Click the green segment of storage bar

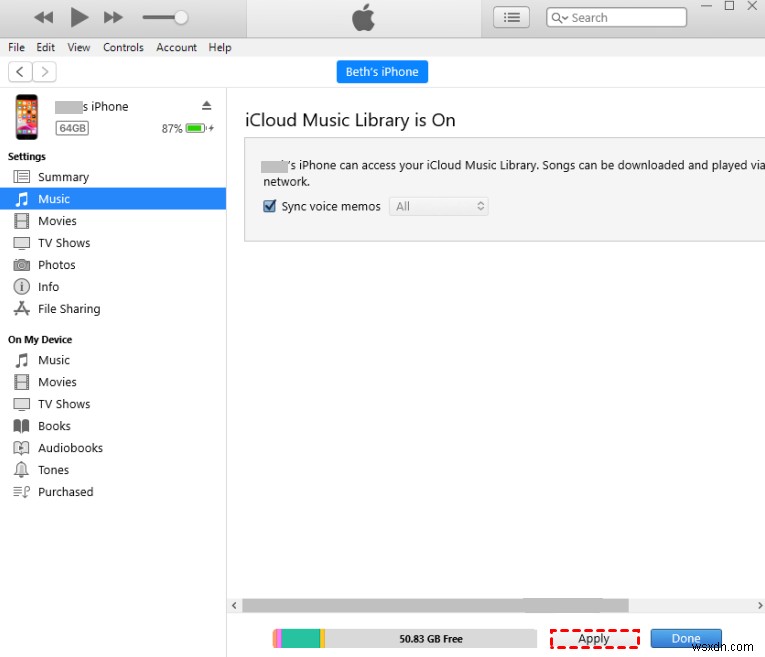pos(301,638)
